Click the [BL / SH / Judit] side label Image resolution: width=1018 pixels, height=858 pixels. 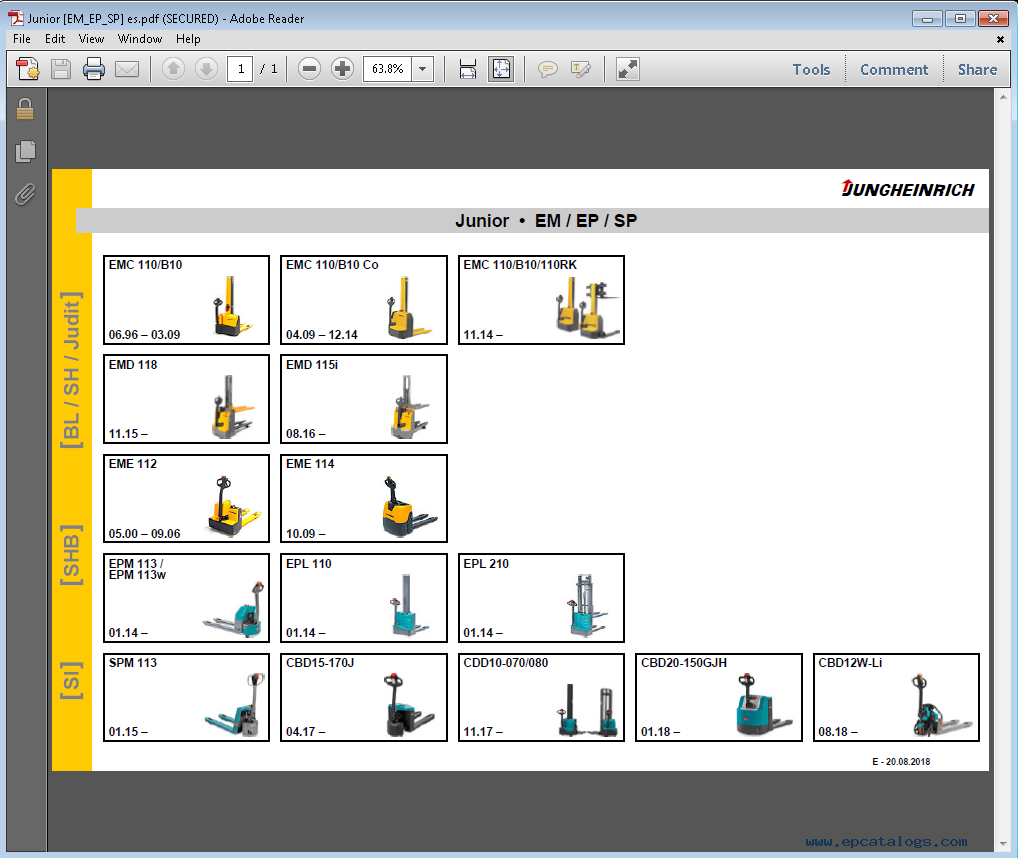(x=71, y=370)
